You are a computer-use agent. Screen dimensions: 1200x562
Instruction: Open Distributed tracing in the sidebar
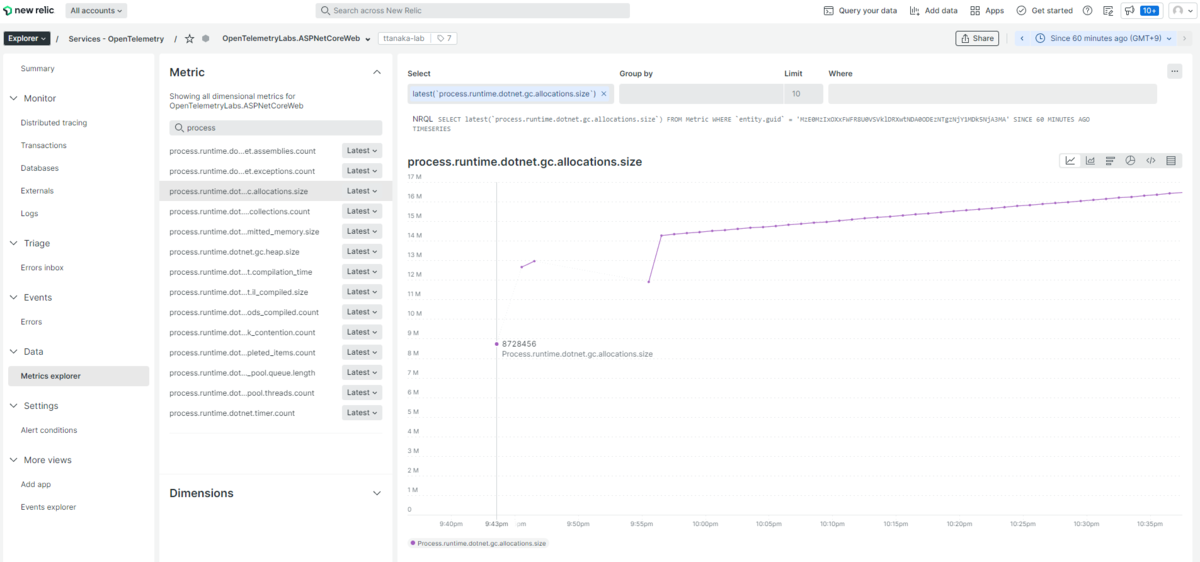click(x=54, y=122)
